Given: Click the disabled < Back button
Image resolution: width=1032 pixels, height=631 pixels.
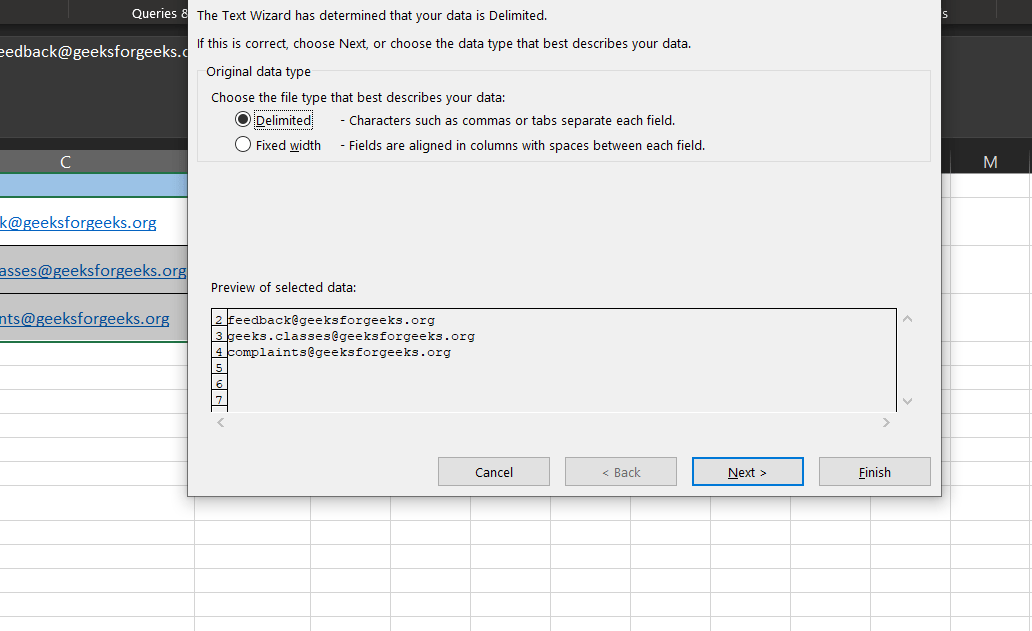Looking at the screenshot, I should 621,472.
